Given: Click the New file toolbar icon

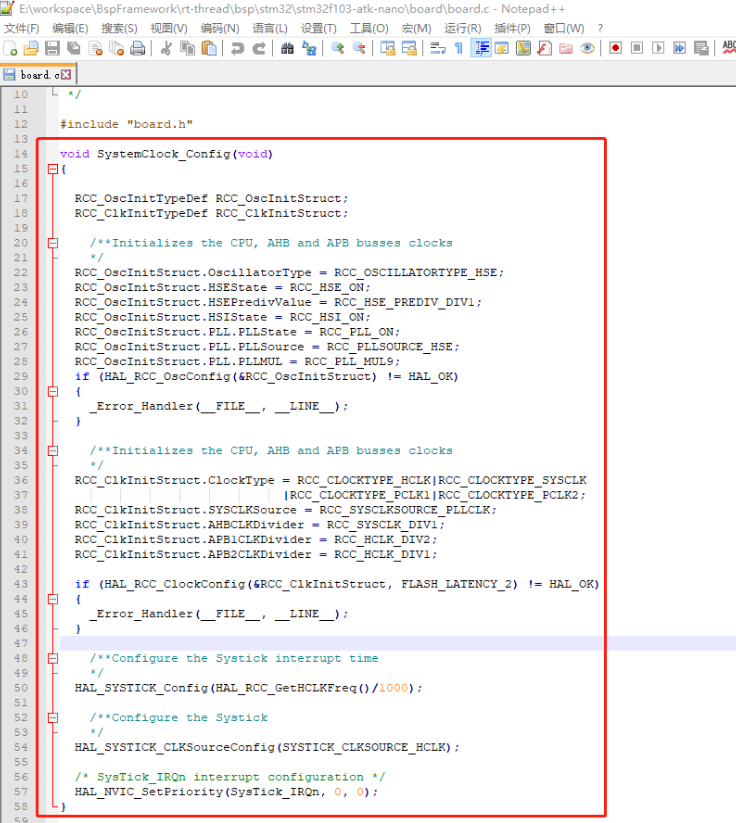Looking at the screenshot, I should point(11,48).
